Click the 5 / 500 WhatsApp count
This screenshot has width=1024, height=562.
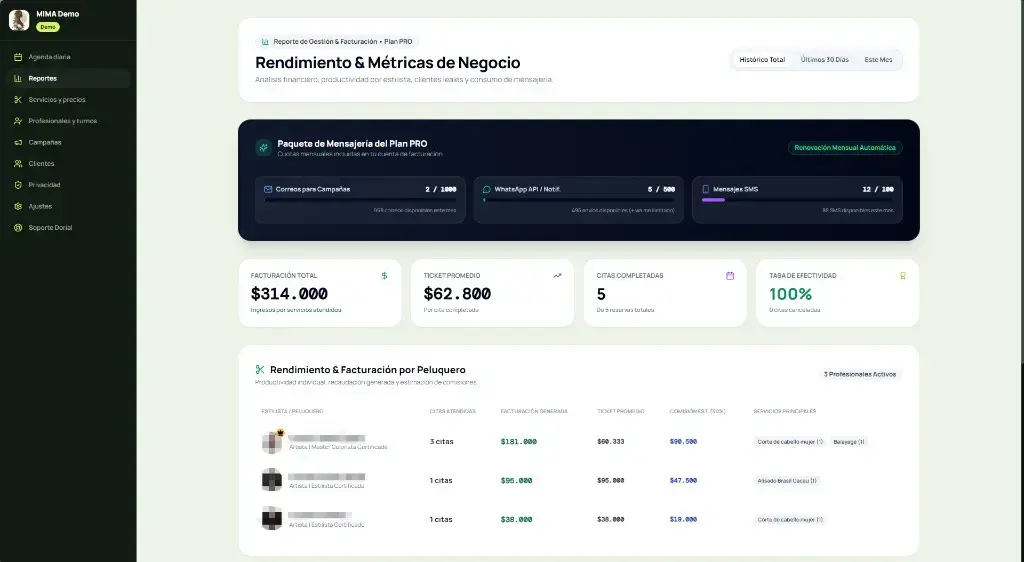tap(661, 189)
